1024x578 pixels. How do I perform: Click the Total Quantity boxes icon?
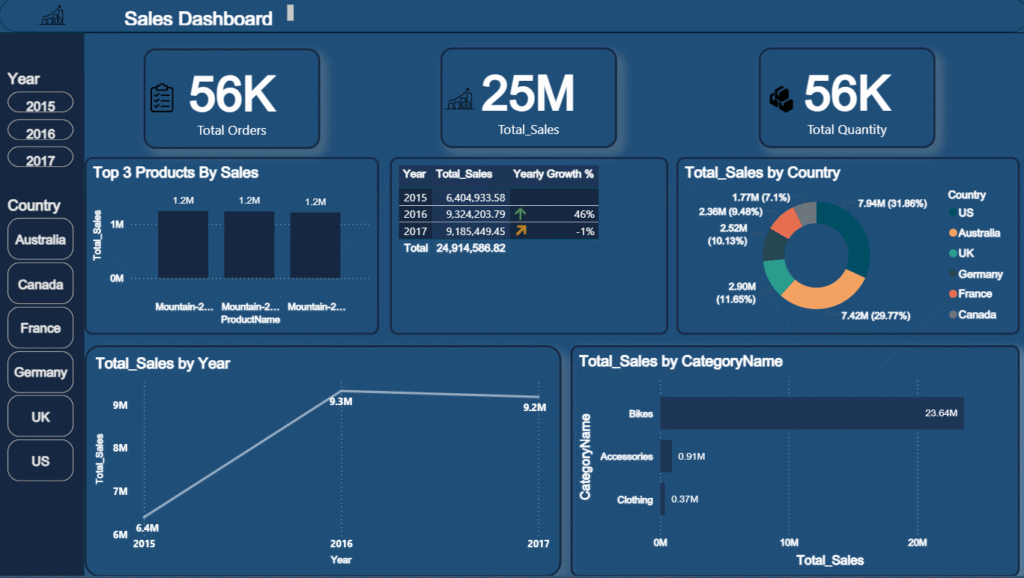tap(781, 98)
